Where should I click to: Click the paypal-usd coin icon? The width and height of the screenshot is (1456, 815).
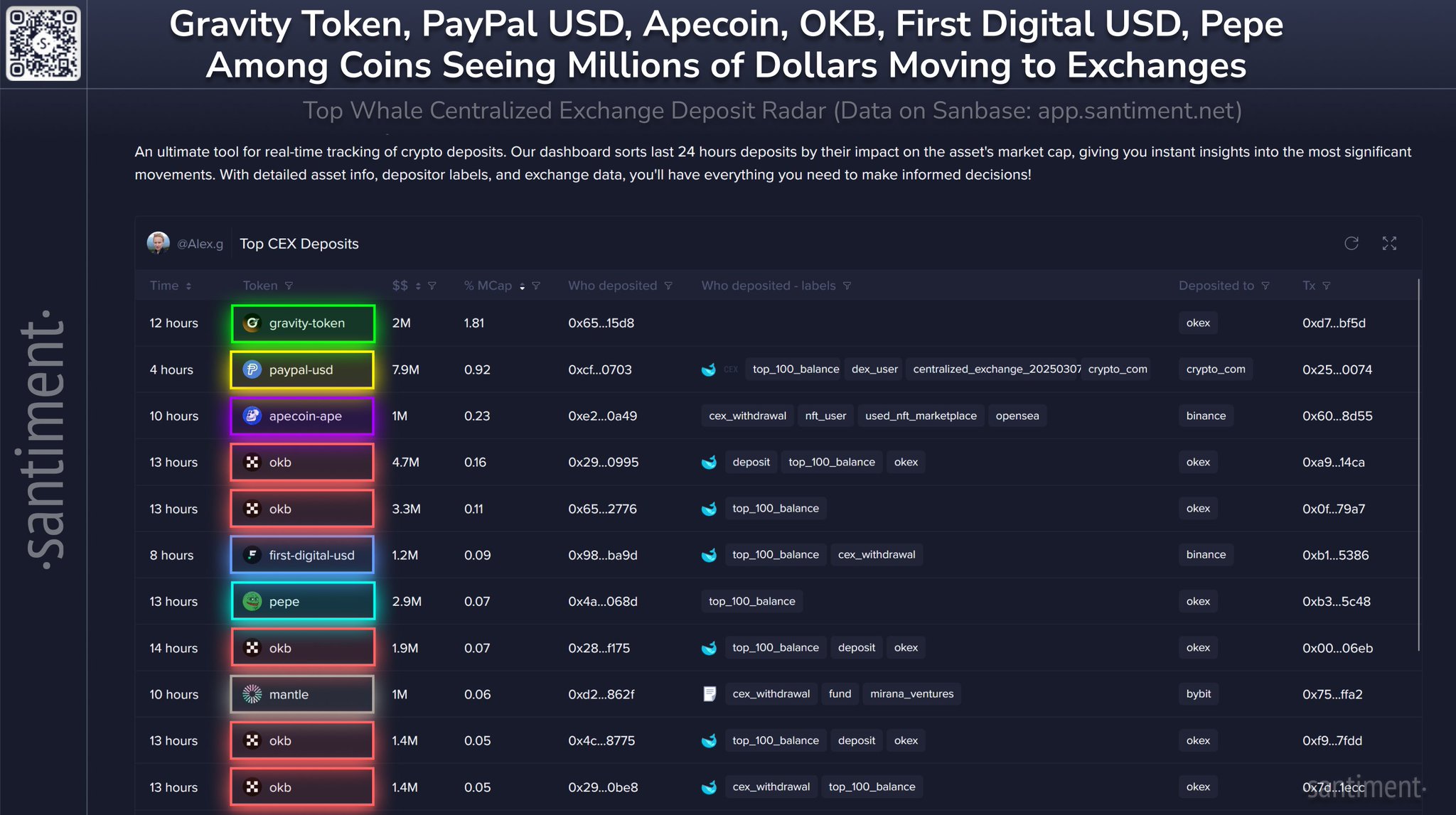252,369
